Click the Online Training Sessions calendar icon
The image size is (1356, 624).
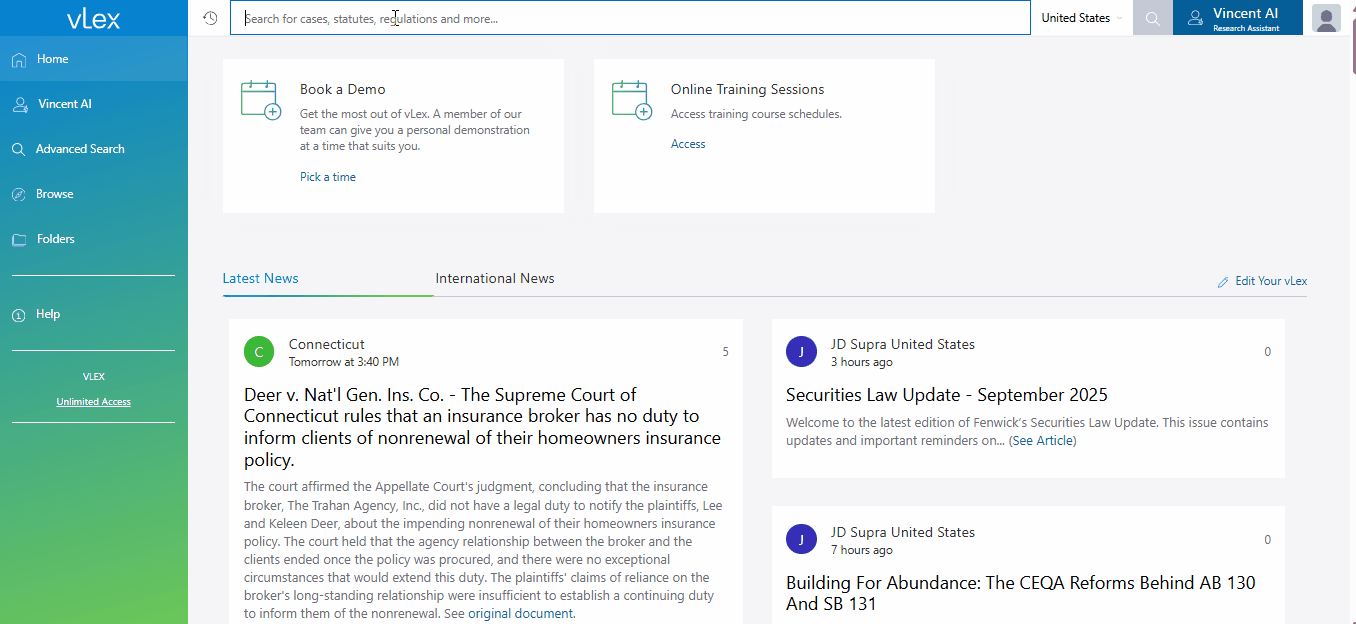[631, 100]
